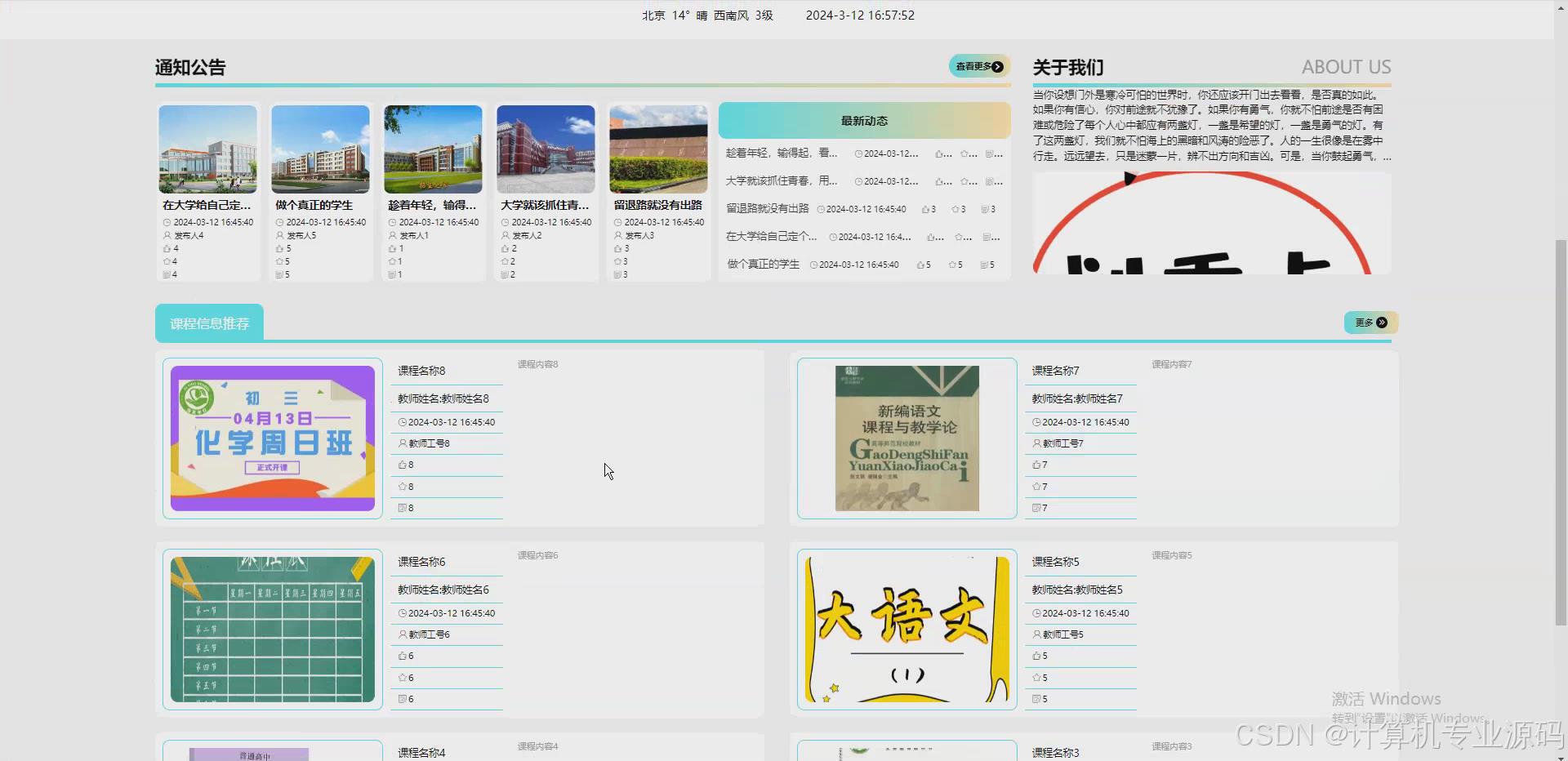Select the 课程信息推荐 tab
The image size is (1568, 761).
click(208, 323)
